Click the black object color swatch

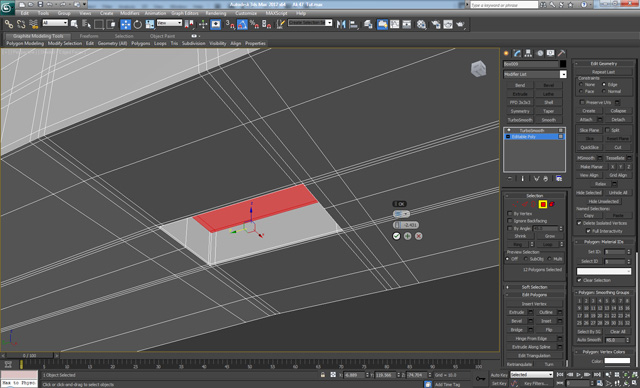[x=563, y=64]
